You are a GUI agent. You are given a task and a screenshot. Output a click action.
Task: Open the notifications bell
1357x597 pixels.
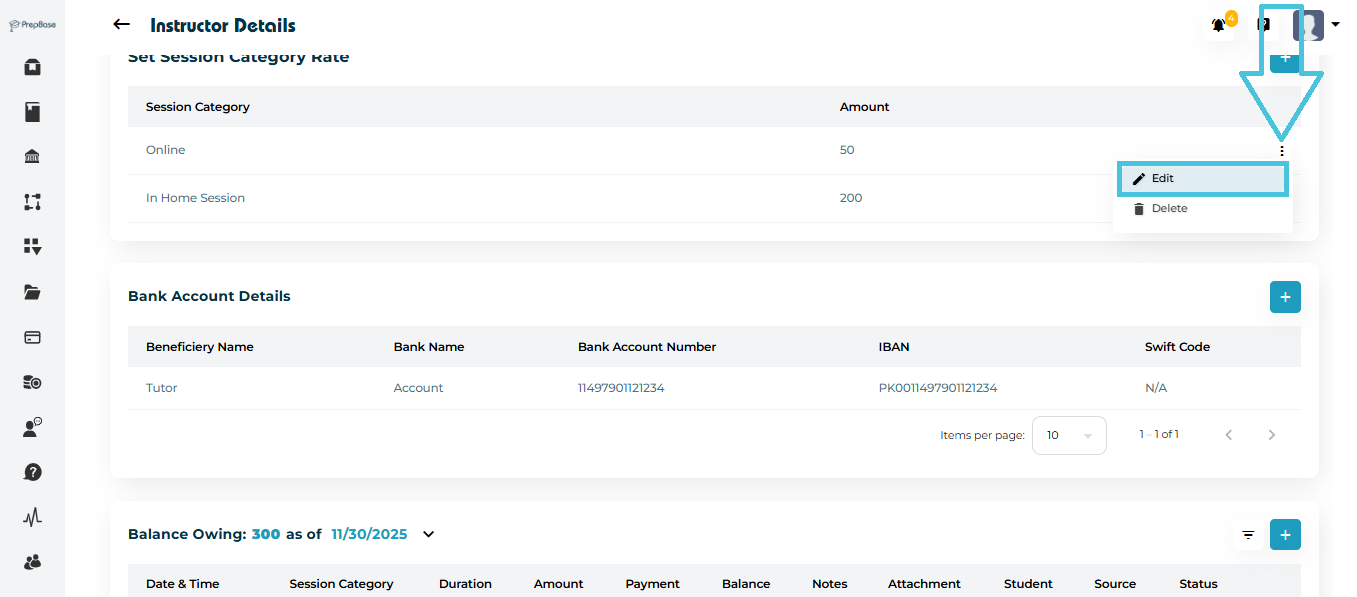coord(1219,25)
